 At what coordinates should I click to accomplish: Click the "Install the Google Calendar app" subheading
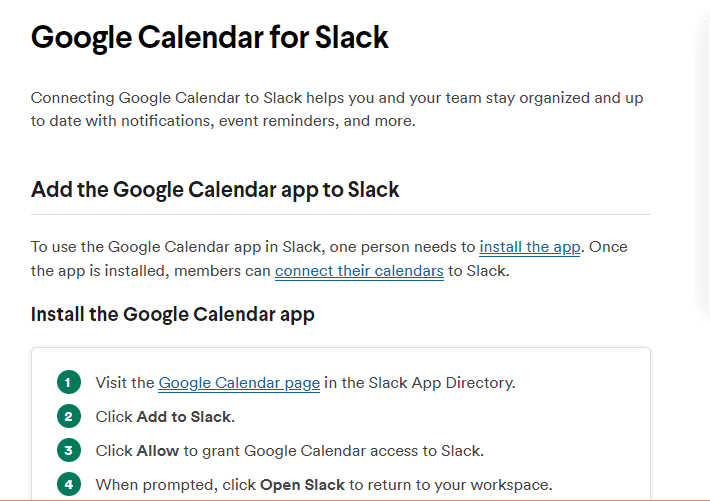pyautogui.click(x=173, y=315)
